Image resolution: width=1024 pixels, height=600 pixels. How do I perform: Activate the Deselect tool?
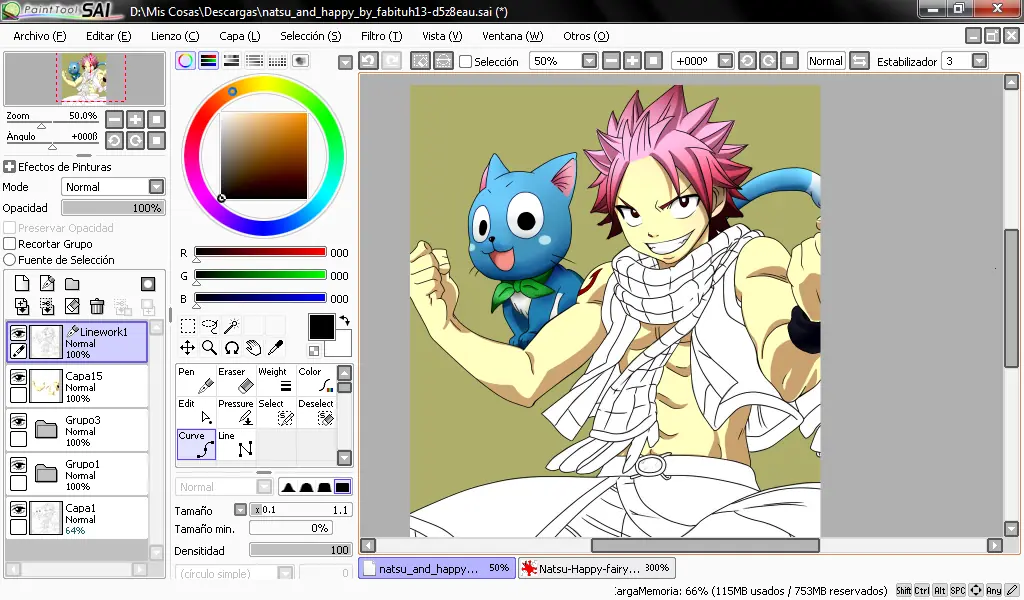tap(316, 413)
